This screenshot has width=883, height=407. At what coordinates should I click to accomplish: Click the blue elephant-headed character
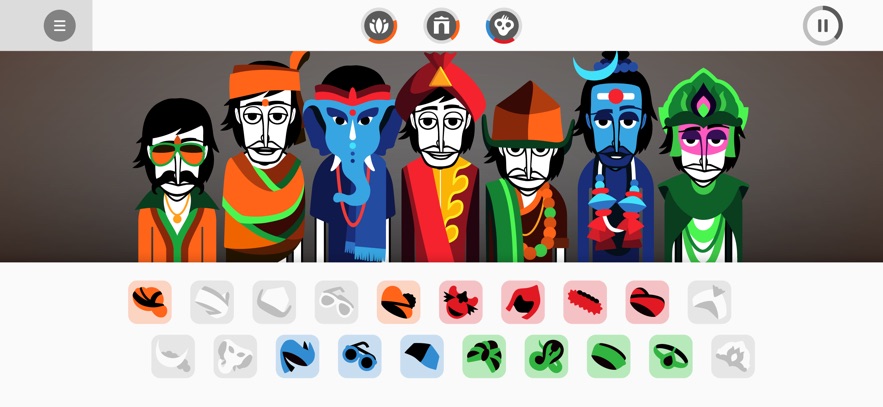pos(352,164)
